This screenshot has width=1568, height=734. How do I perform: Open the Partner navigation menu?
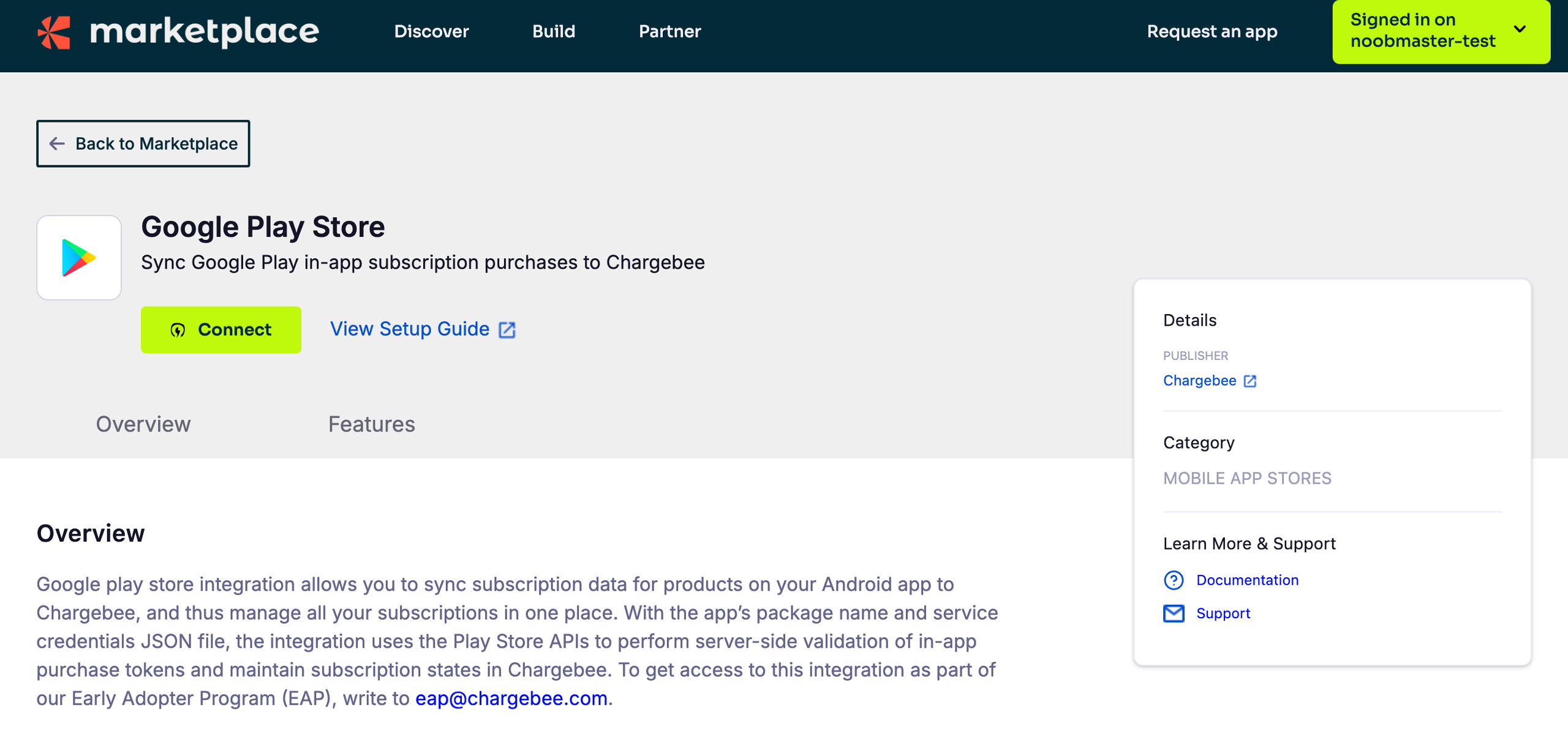coord(669,32)
